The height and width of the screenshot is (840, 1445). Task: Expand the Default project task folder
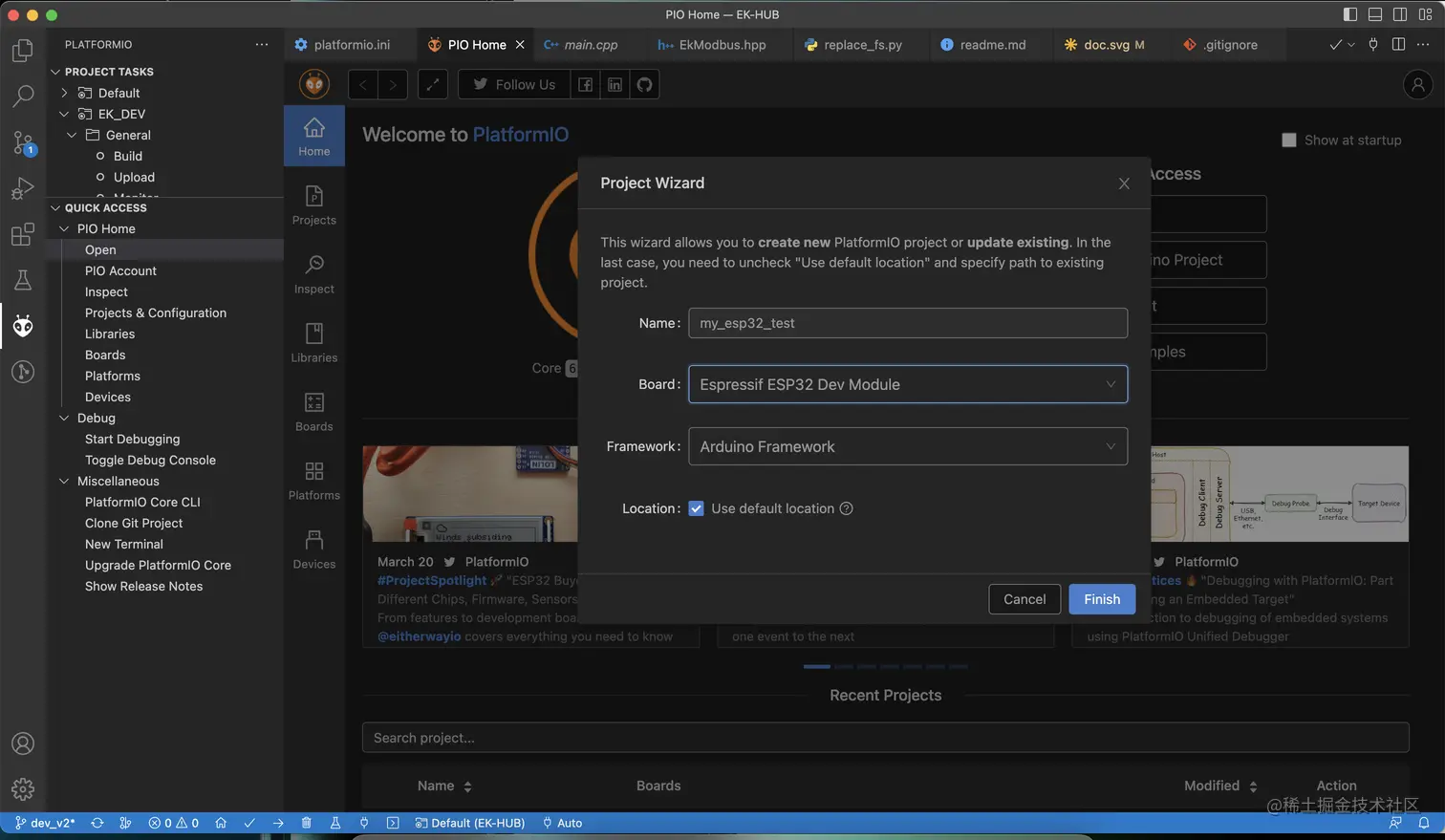pyautogui.click(x=64, y=93)
